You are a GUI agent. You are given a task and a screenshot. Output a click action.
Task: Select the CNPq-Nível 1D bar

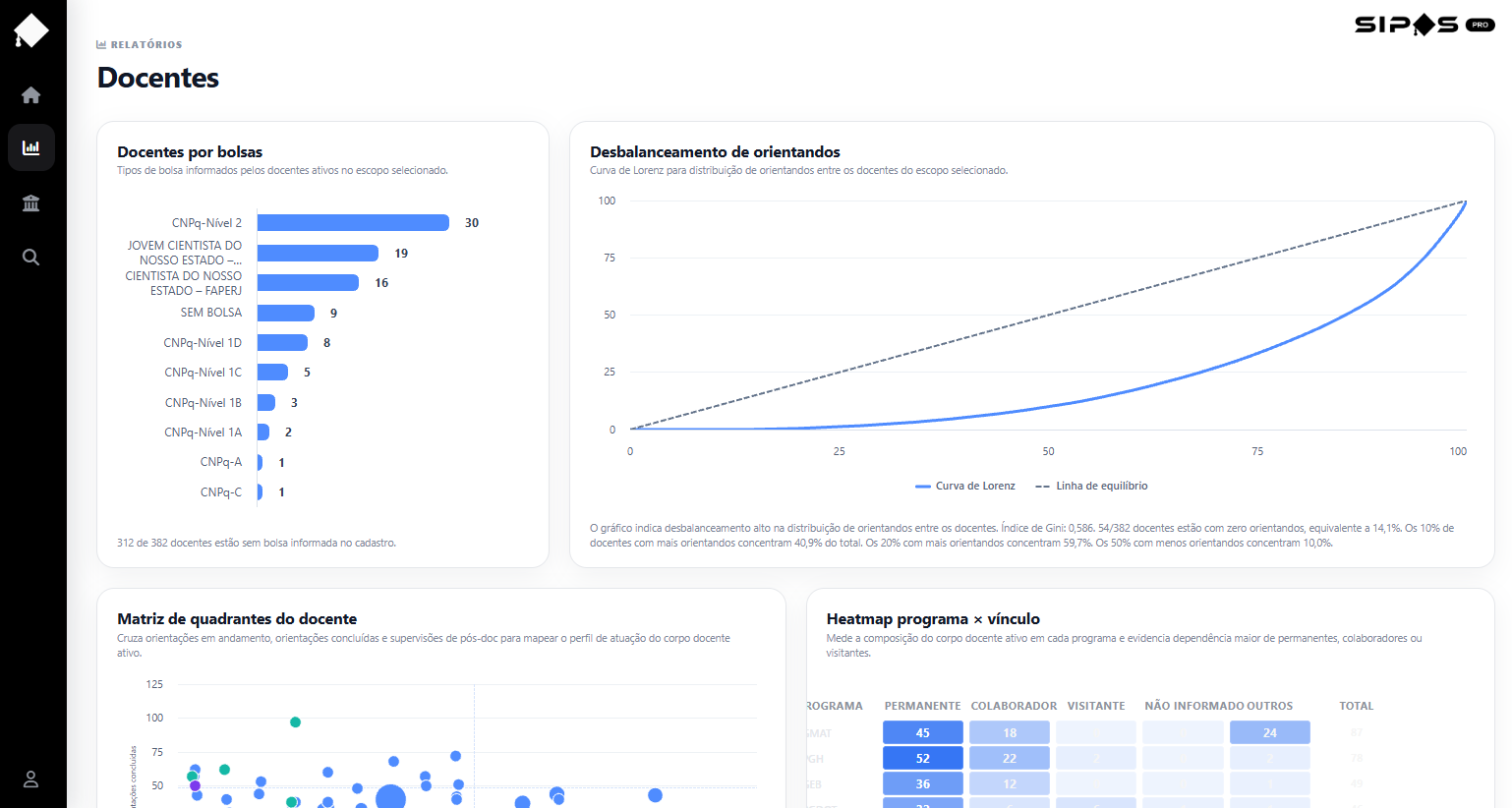click(x=282, y=342)
